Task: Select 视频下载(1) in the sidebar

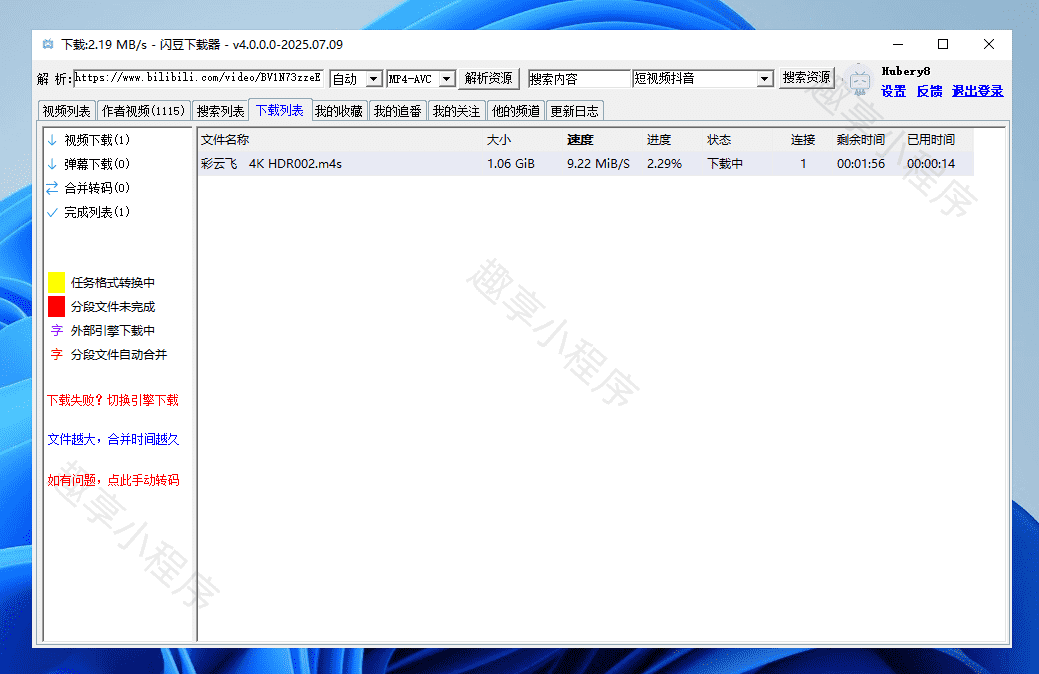Action: 97,140
